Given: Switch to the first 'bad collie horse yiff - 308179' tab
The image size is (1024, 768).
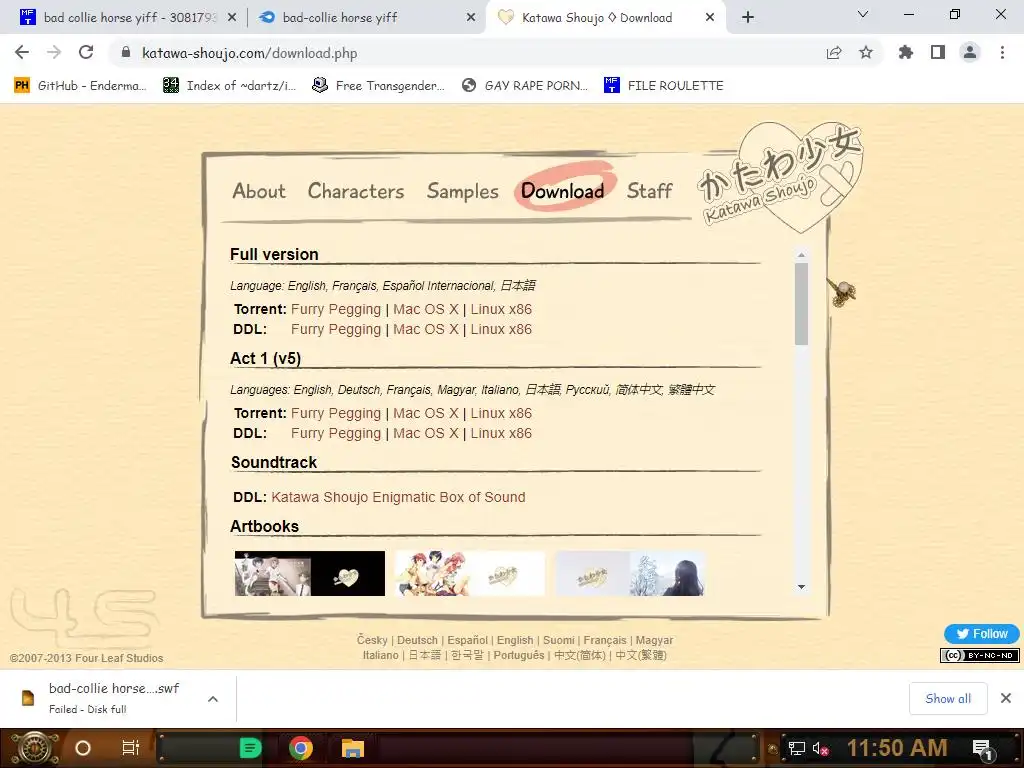Looking at the screenshot, I should tap(128, 18).
